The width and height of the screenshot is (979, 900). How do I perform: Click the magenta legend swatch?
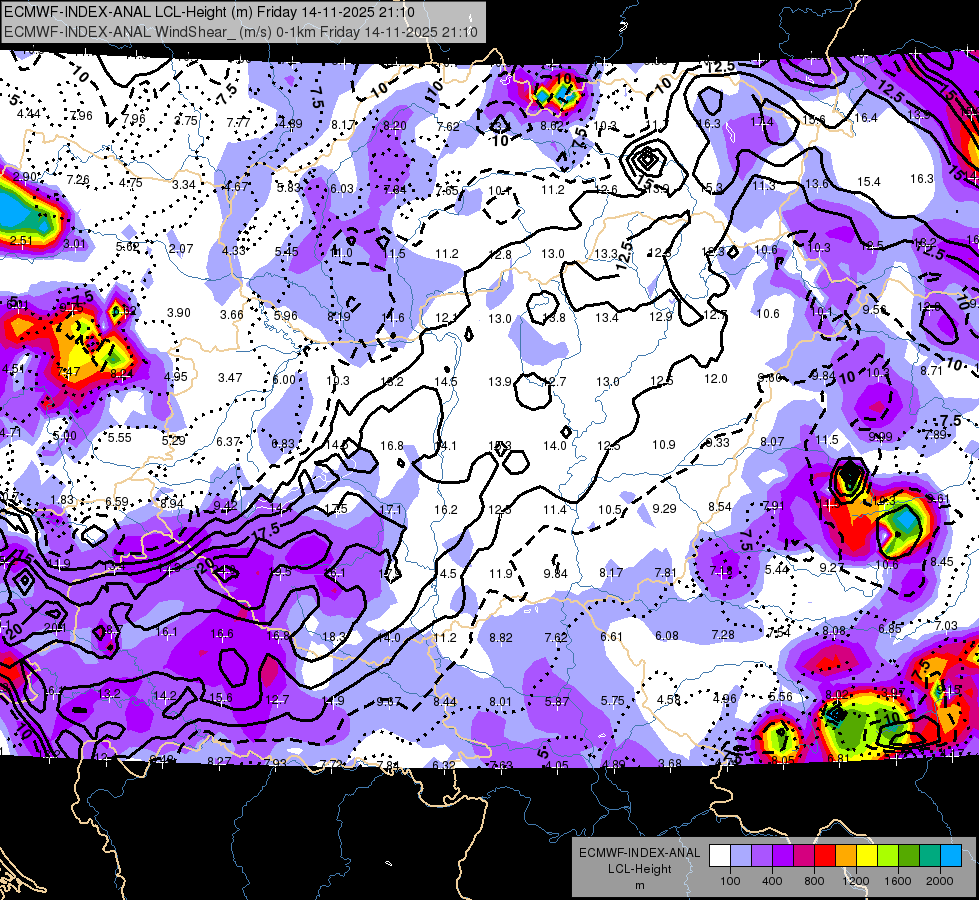pyautogui.click(x=804, y=856)
